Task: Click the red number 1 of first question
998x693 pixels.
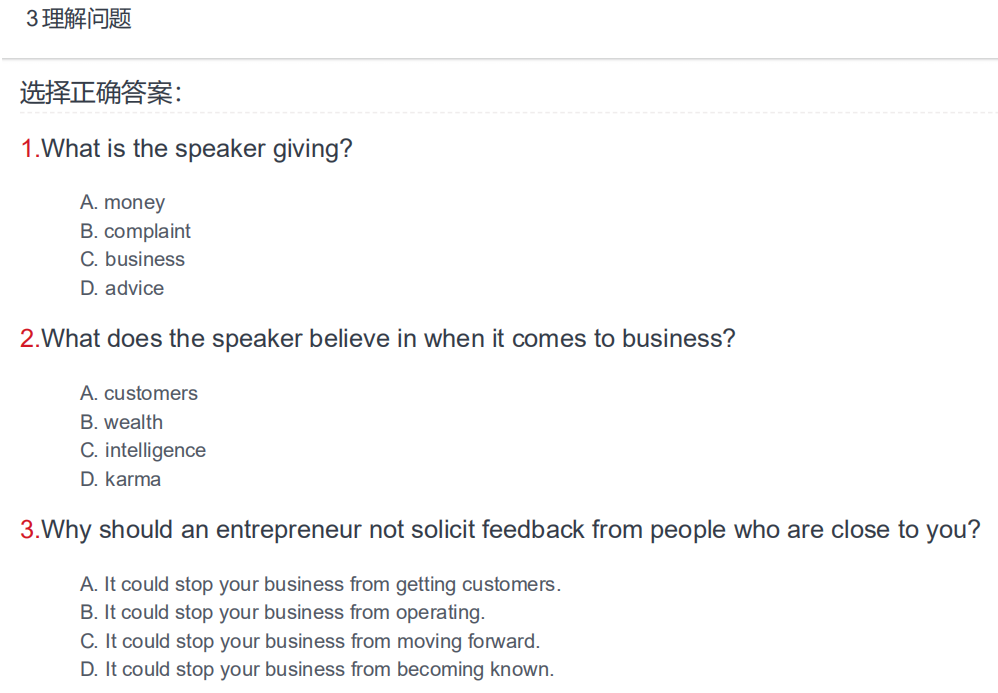Action: (x=27, y=148)
